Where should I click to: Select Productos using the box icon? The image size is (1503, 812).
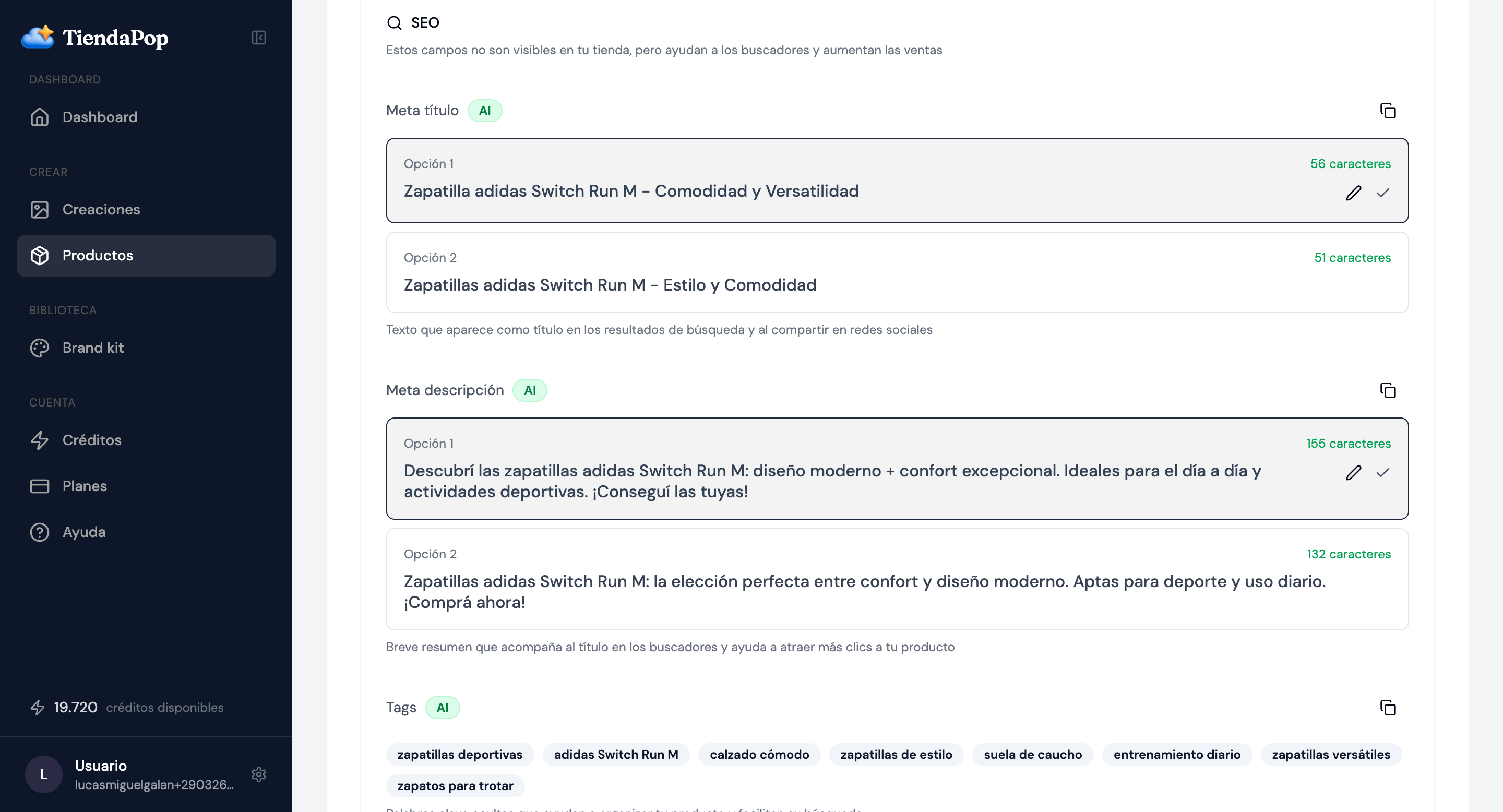pos(39,255)
